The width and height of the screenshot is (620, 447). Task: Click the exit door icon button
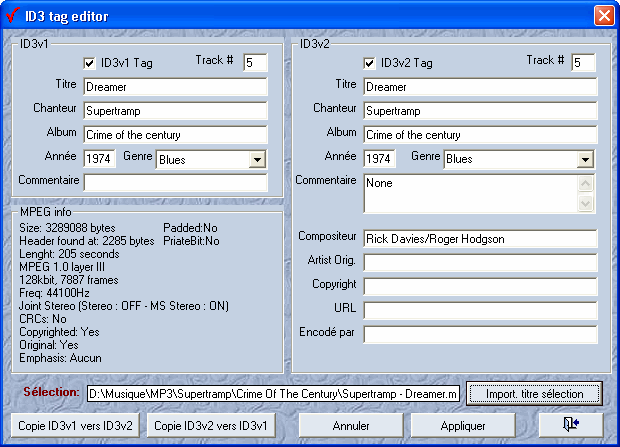[571, 425]
